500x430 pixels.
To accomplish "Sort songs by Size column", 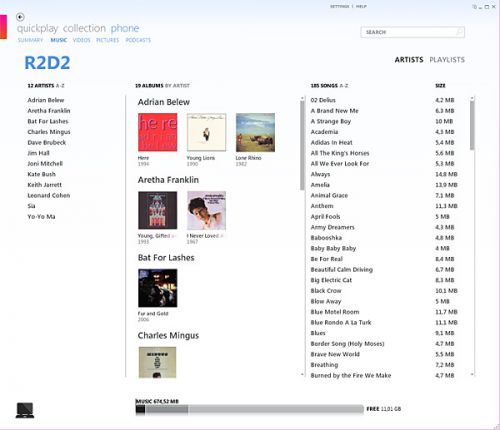I will [x=440, y=86].
